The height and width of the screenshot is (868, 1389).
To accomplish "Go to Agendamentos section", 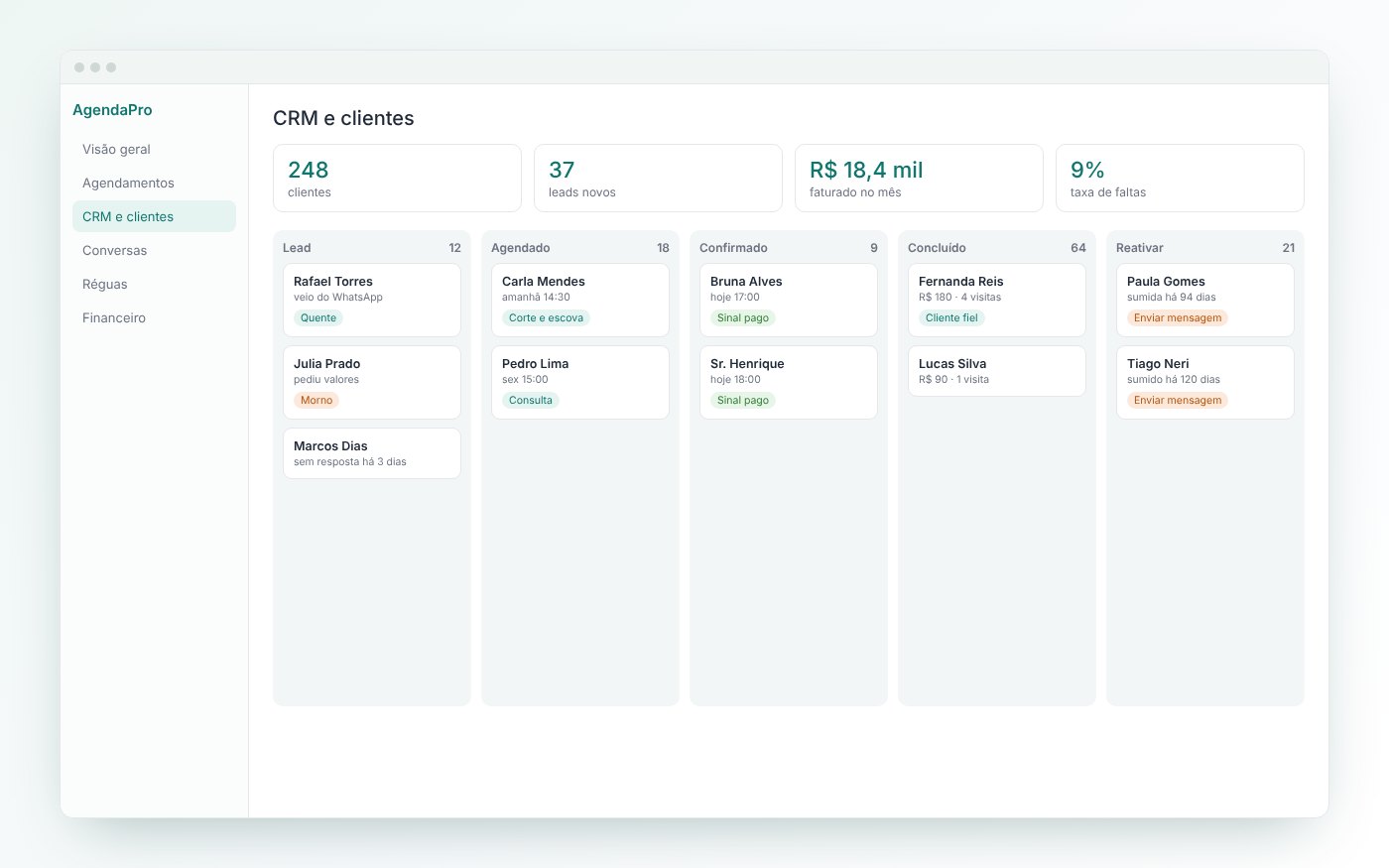I will click(154, 183).
